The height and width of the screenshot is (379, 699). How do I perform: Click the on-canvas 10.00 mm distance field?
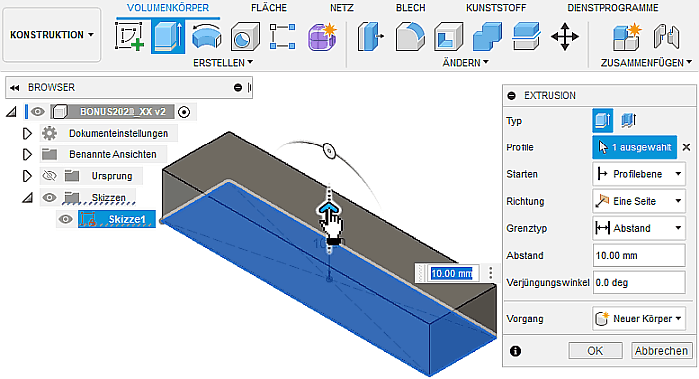[452, 273]
